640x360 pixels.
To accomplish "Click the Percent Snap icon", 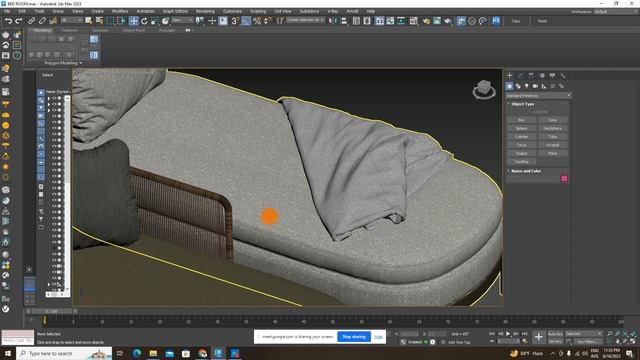I will point(257,21).
